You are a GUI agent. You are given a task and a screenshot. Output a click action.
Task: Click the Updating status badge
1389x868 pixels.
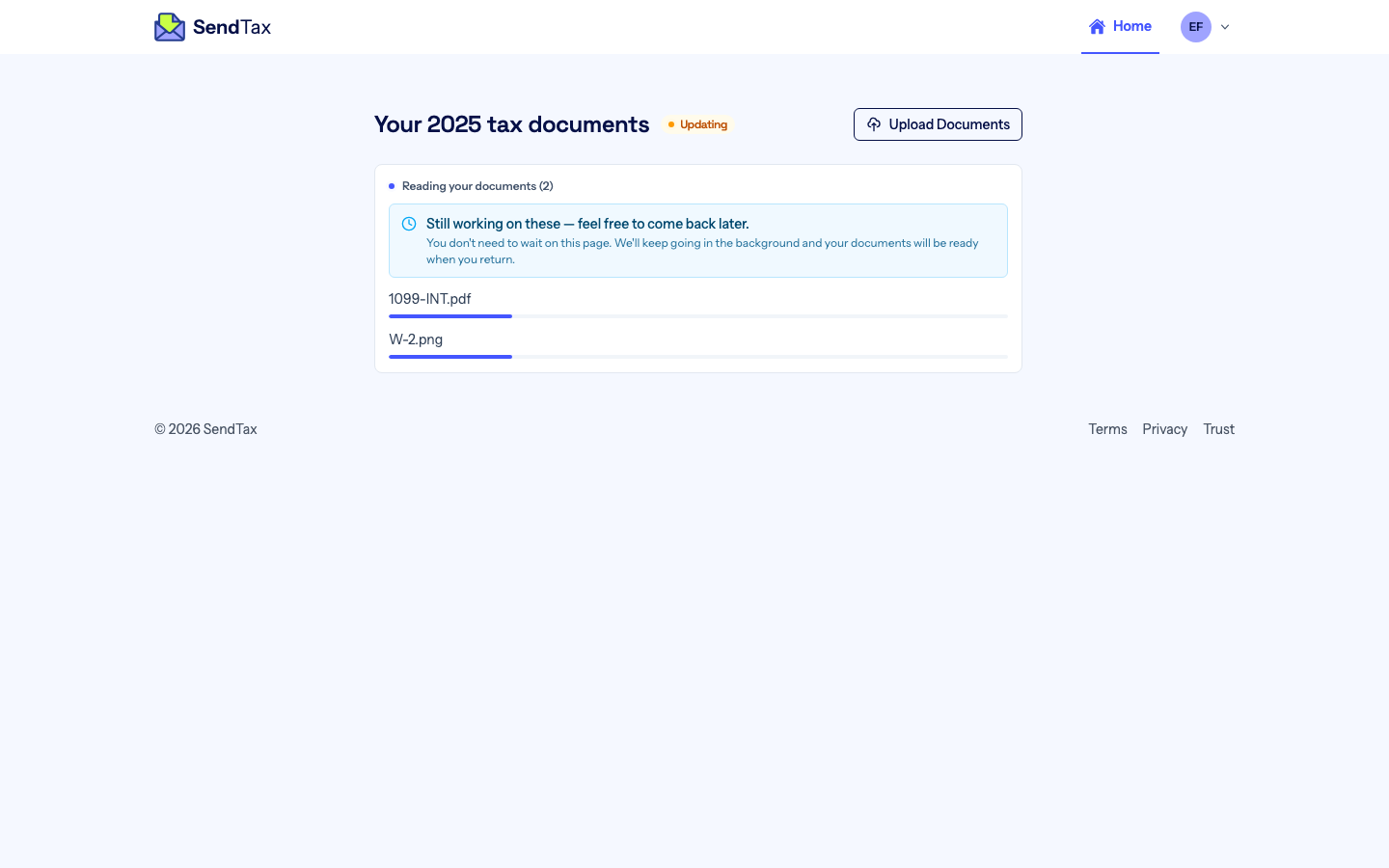(698, 124)
